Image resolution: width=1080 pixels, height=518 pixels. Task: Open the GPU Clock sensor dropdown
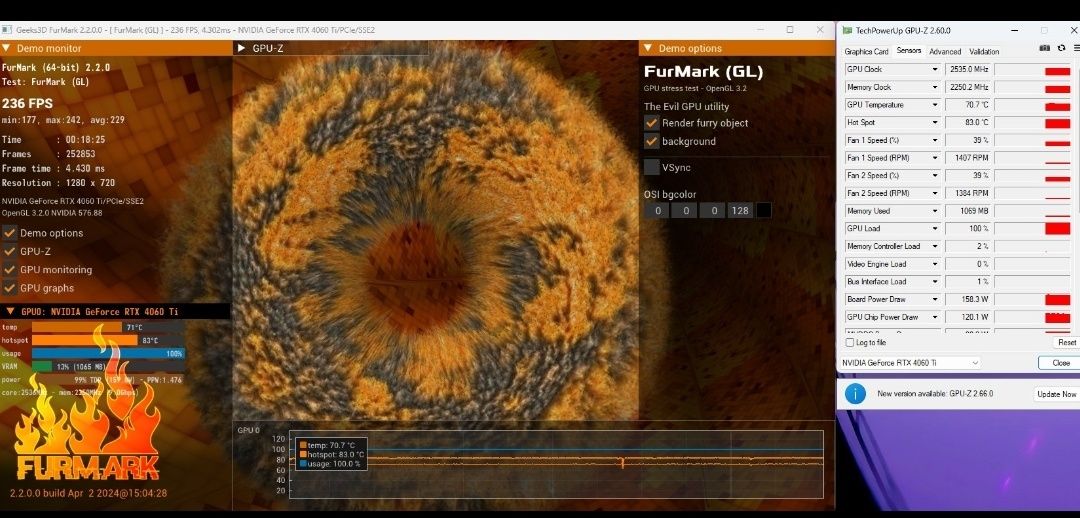tap(935, 70)
